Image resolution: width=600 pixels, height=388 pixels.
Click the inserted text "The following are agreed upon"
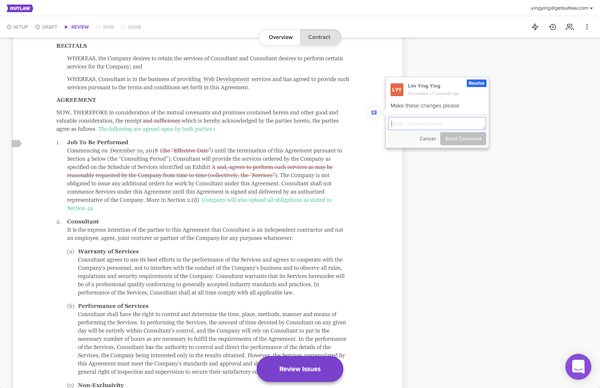click(x=136, y=129)
